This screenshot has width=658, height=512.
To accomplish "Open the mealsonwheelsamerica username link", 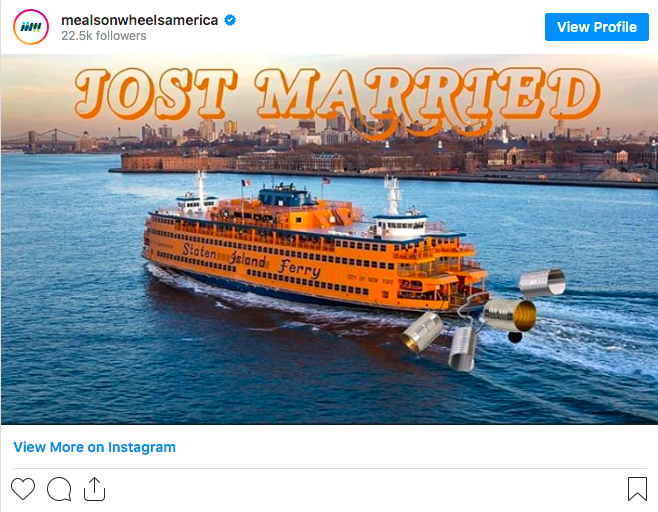I will point(139,20).
